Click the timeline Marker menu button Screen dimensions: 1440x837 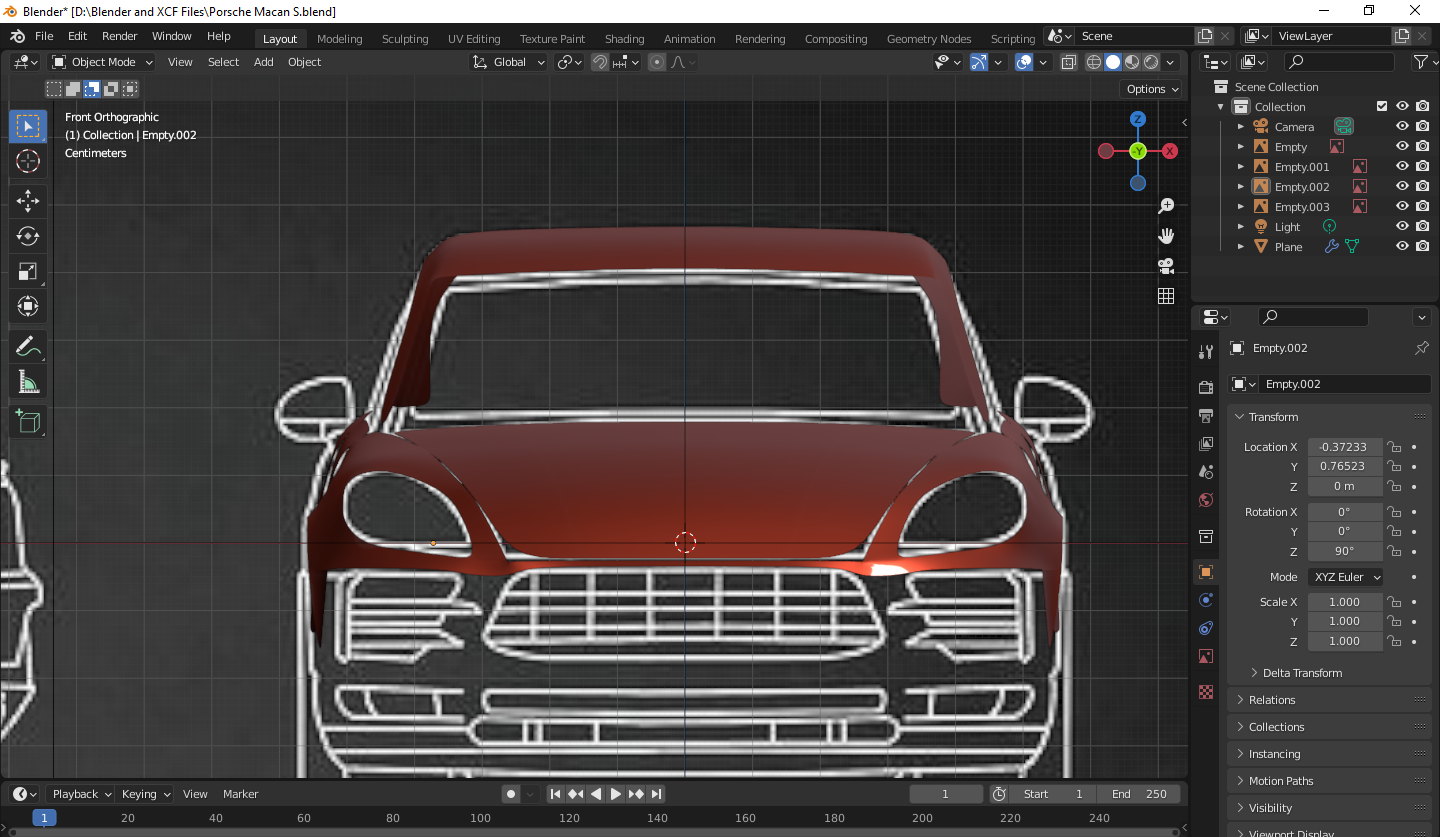(x=240, y=794)
